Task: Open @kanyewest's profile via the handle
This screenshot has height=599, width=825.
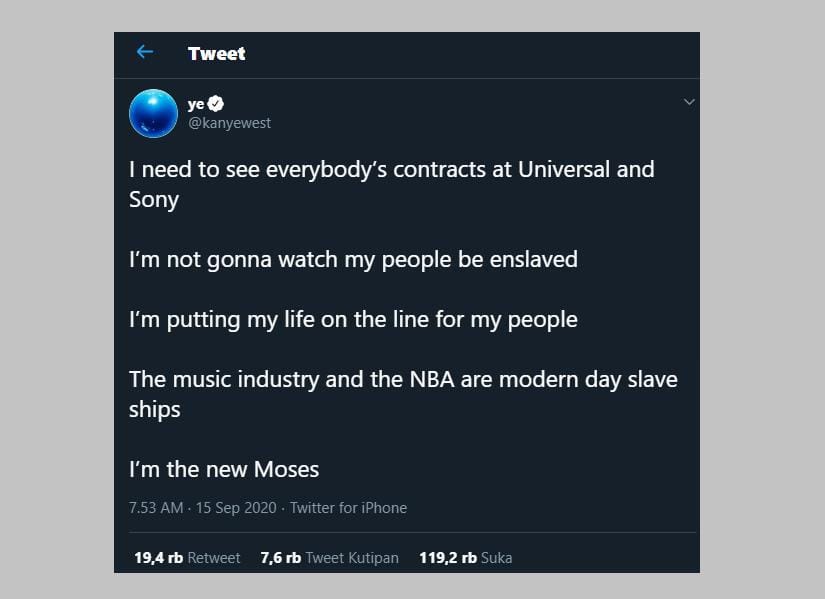Action: pos(229,123)
